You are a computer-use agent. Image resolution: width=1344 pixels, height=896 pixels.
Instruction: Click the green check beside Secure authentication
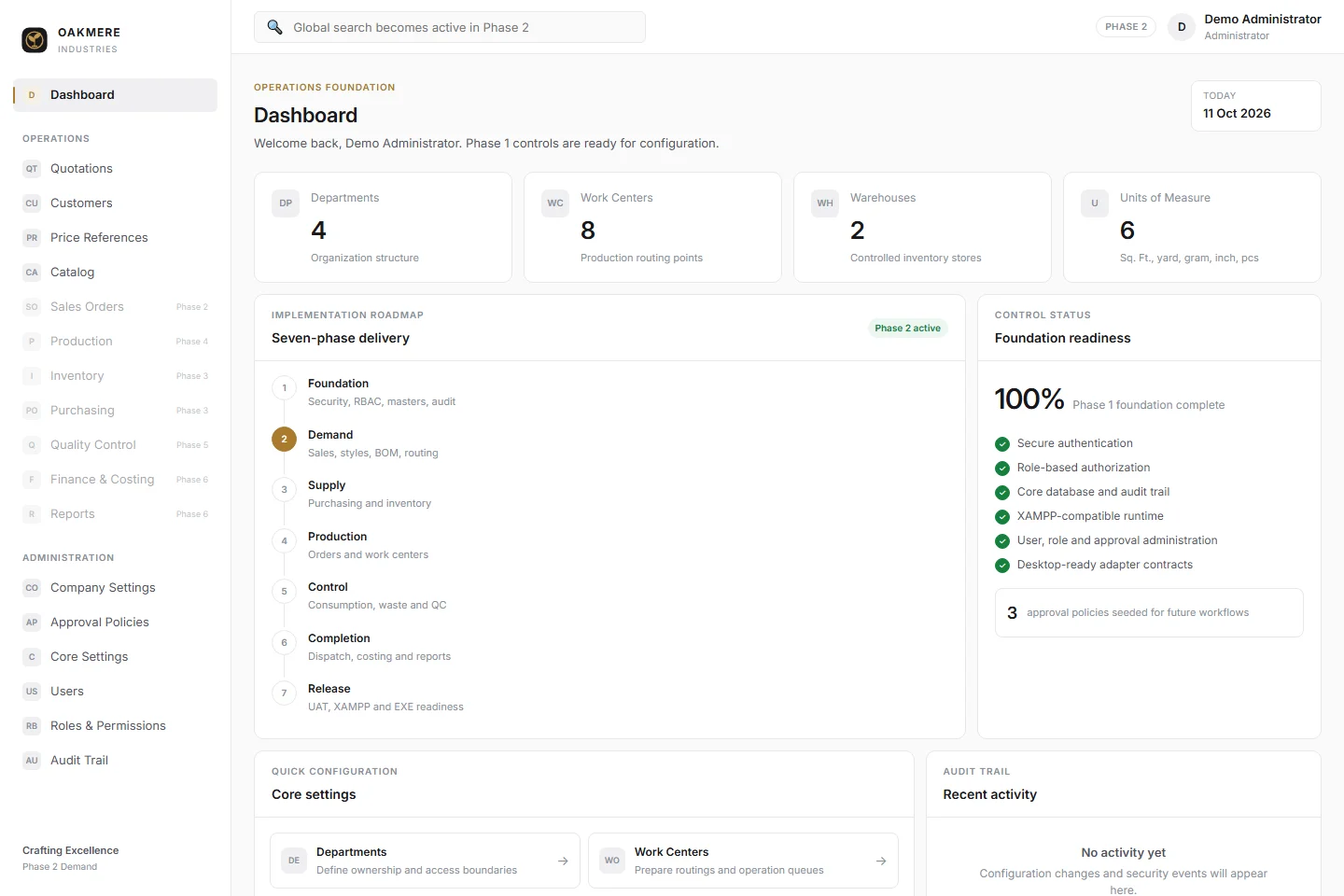coord(1002,444)
